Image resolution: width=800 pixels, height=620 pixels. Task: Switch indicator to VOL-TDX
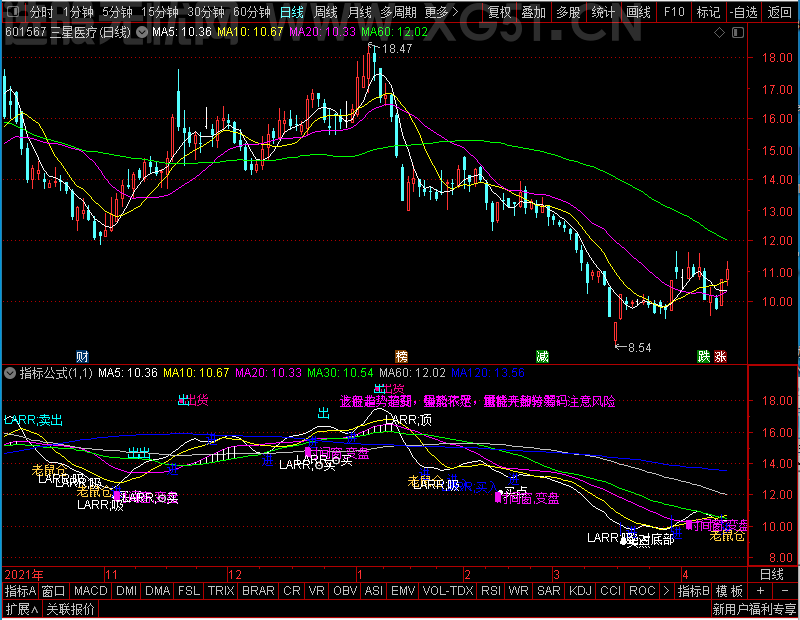coord(448,591)
